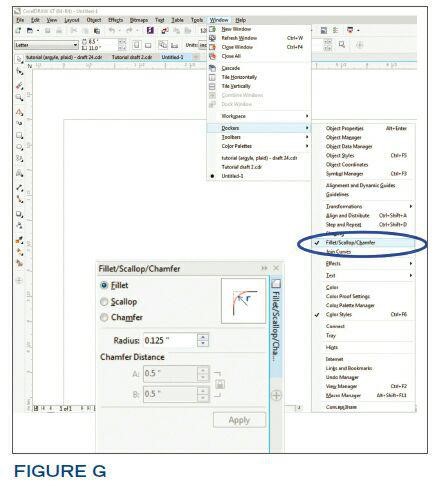Select the Pick tool at toolbox top
This screenshot has height=495, width=436.
pyautogui.click(x=19, y=59)
